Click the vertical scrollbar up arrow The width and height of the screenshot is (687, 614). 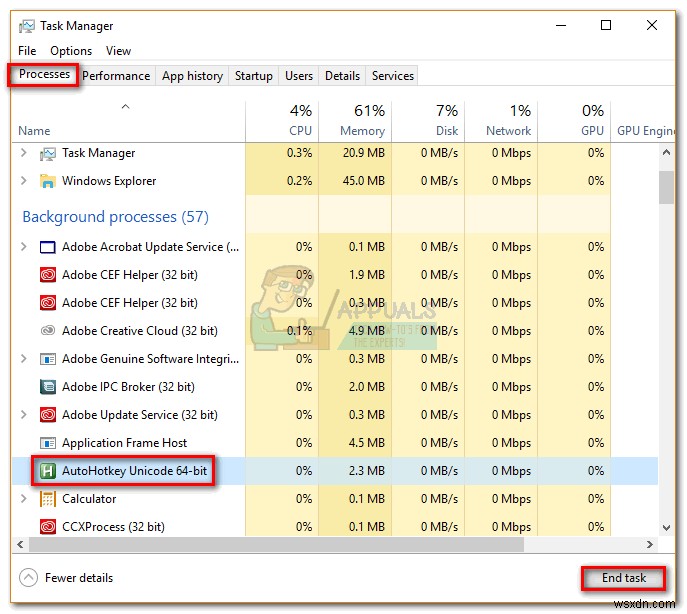[x=666, y=153]
